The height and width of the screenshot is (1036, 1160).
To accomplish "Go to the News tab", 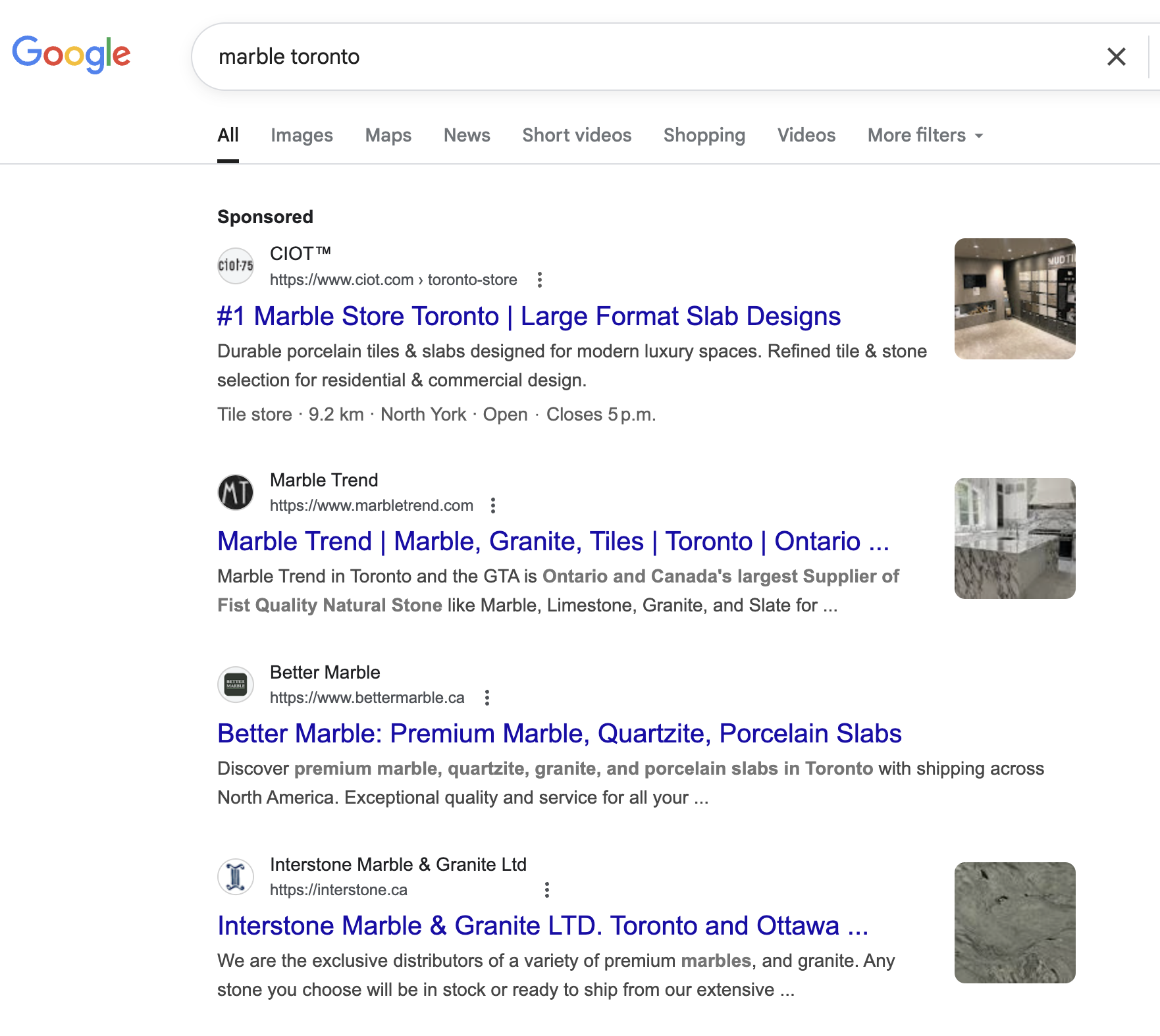I will click(467, 135).
